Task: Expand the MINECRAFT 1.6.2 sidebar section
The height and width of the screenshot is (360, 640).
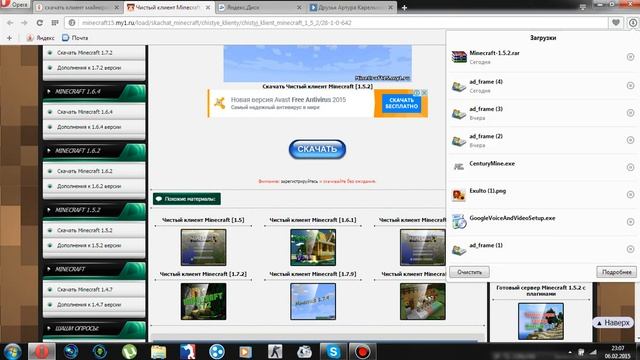Action: [x=94, y=151]
